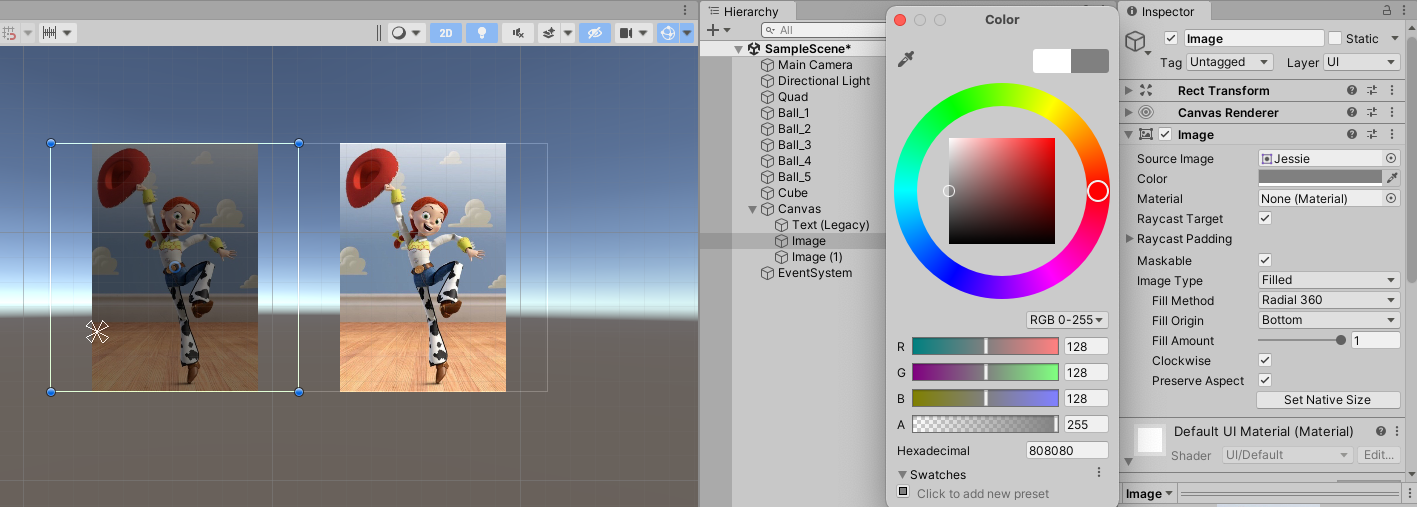Toggle hidden objects visibility (crossed eye icon)

pyautogui.click(x=594, y=33)
